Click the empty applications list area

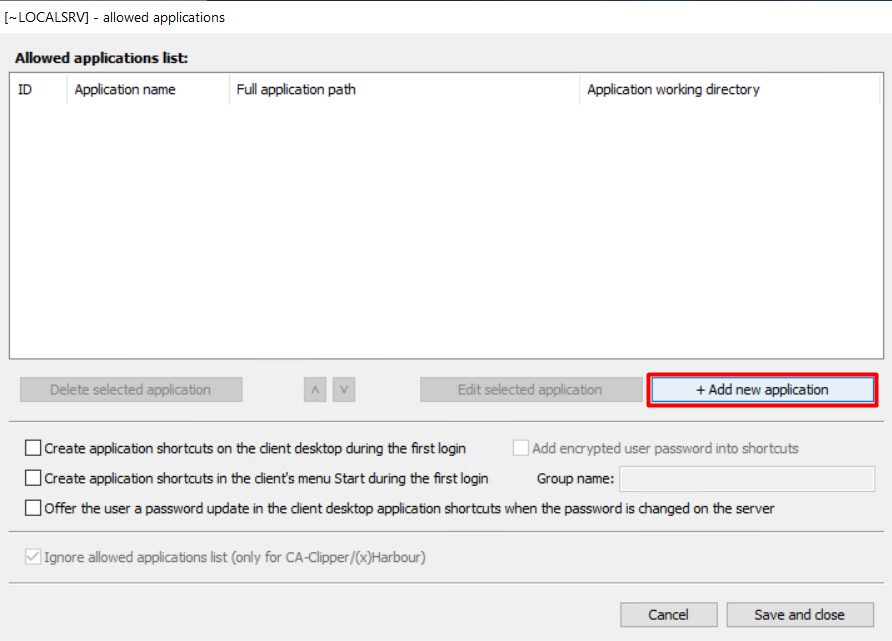coord(444,230)
